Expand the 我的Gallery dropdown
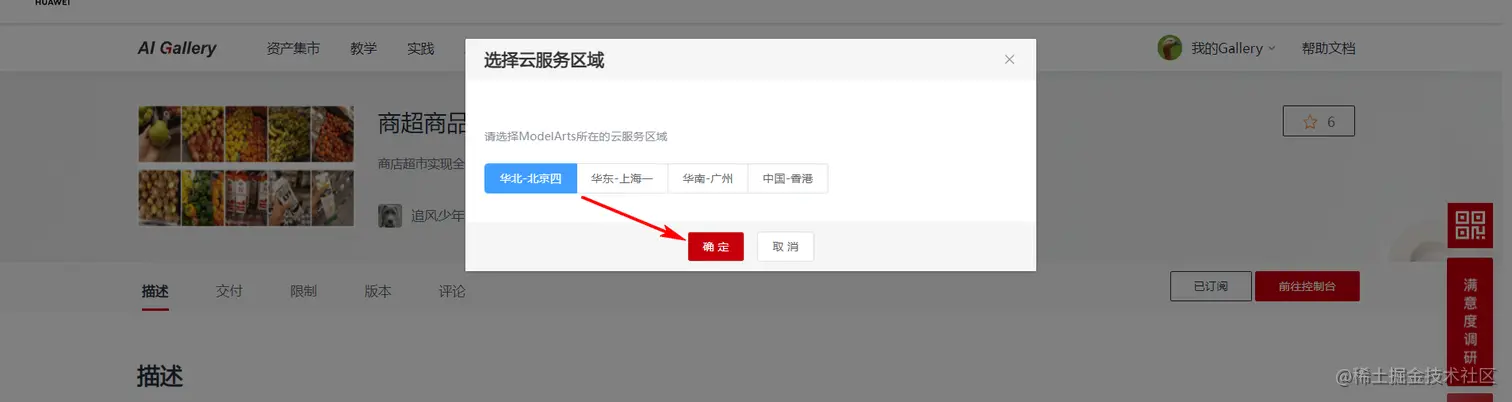Viewport: 1512px width, 402px height. (1233, 48)
